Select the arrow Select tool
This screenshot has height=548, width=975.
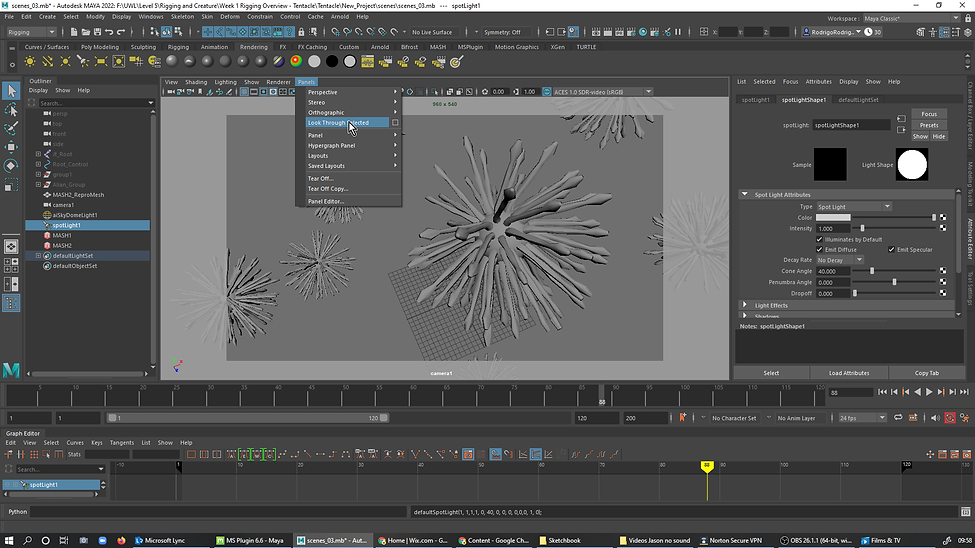[11, 91]
